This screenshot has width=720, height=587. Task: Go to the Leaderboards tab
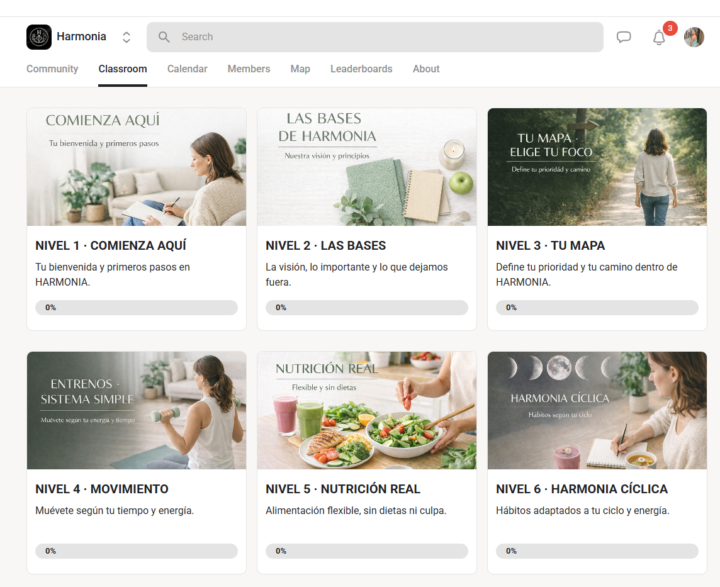pyautogui.click(x=361, y=69)
